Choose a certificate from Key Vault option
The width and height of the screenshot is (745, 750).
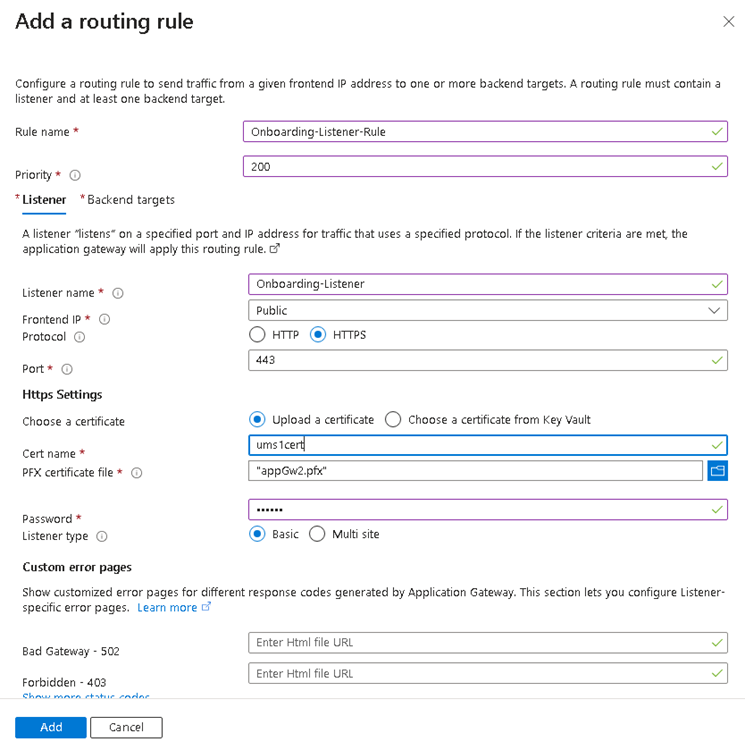393,420
